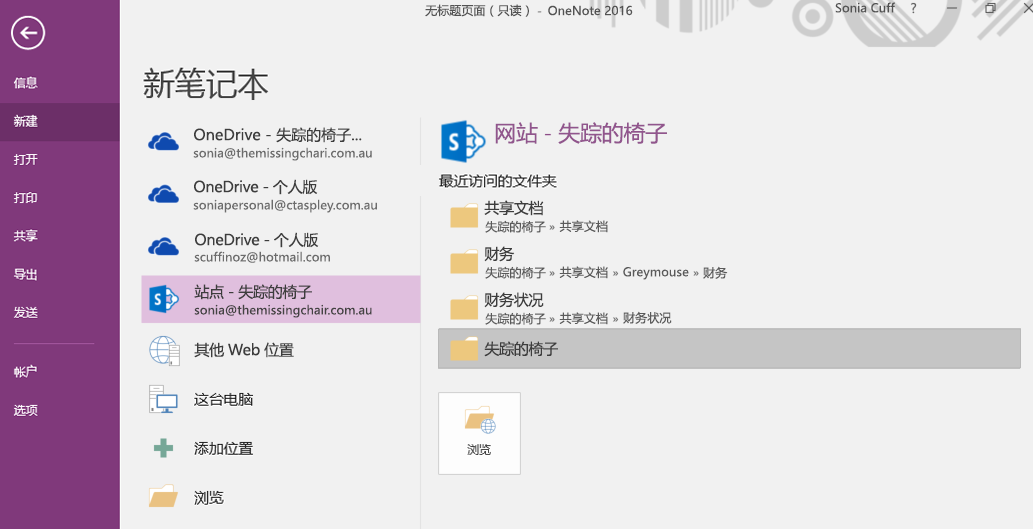The image size is (1033, 529).
Task: Click path 失踪的椅子 » 共享文档 » Greymouse » 财务
Action: tap(606, 273)
